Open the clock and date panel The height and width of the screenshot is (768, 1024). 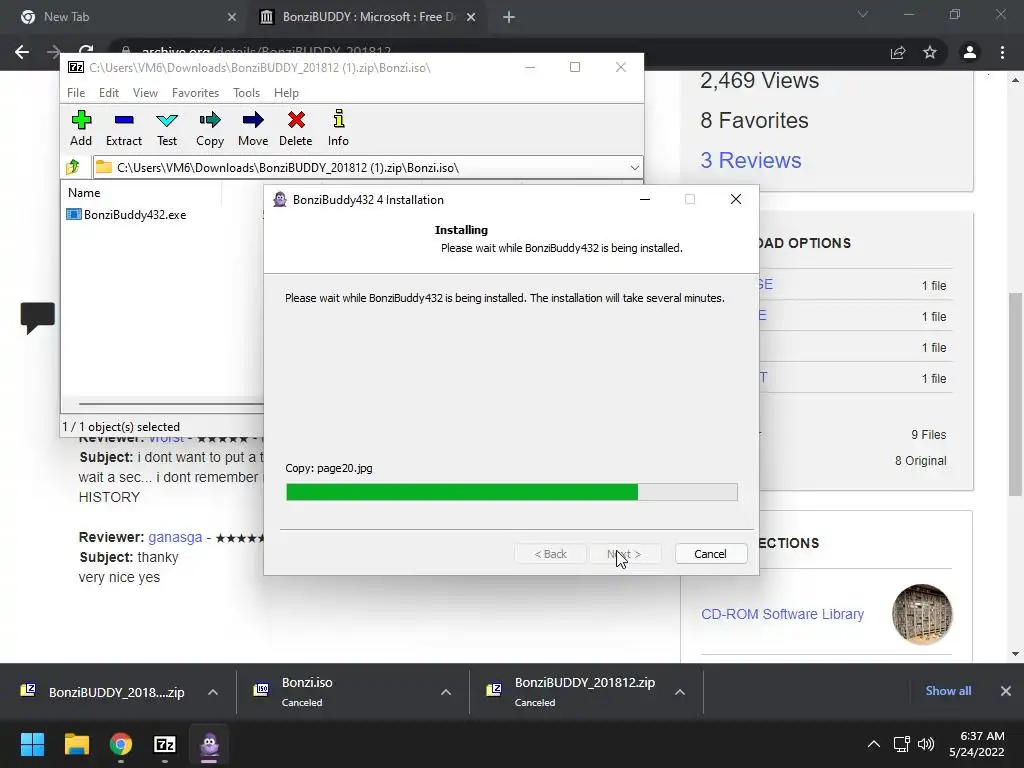tap(976, 744)
